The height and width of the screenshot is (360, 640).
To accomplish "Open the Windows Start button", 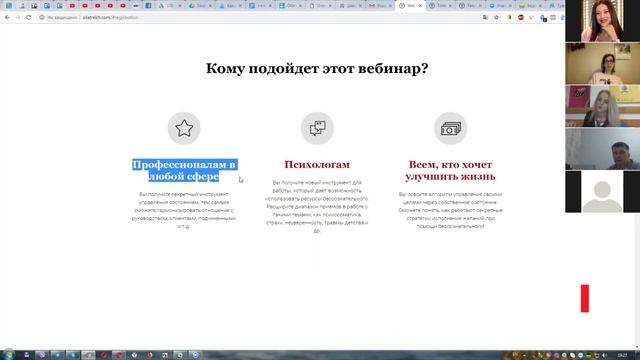I will click(x=8, y=355).
